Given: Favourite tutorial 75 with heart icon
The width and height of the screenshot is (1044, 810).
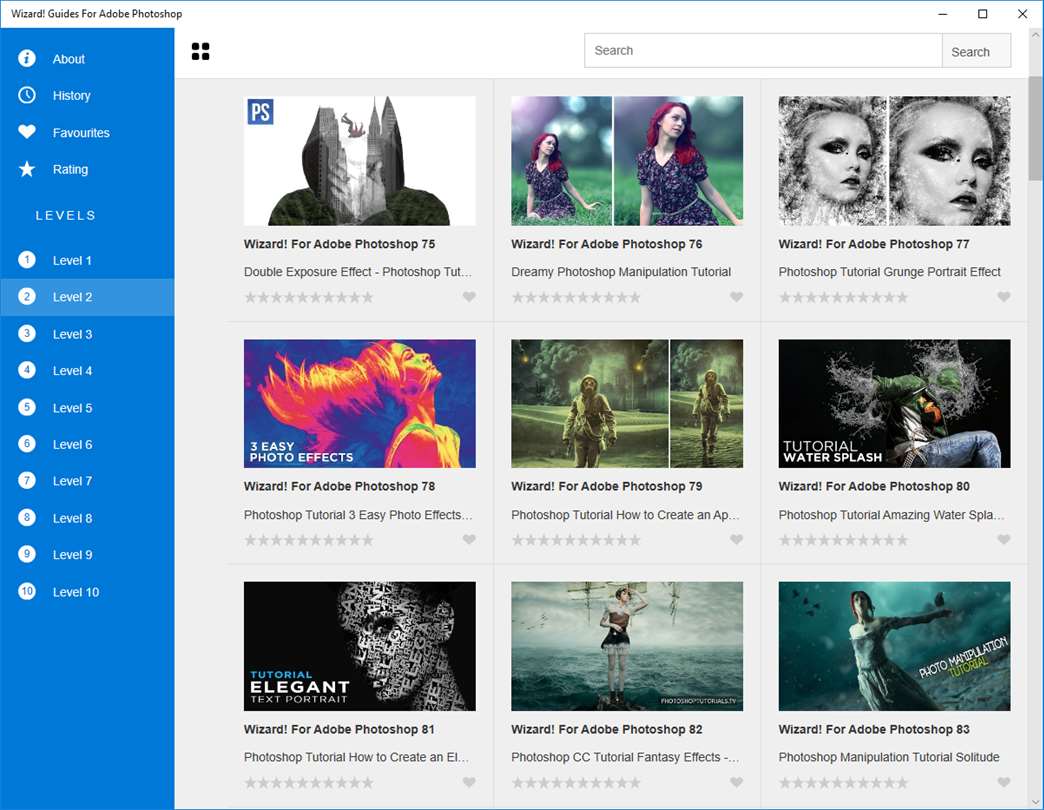Looking at the screenshot, I should (469, 297).
